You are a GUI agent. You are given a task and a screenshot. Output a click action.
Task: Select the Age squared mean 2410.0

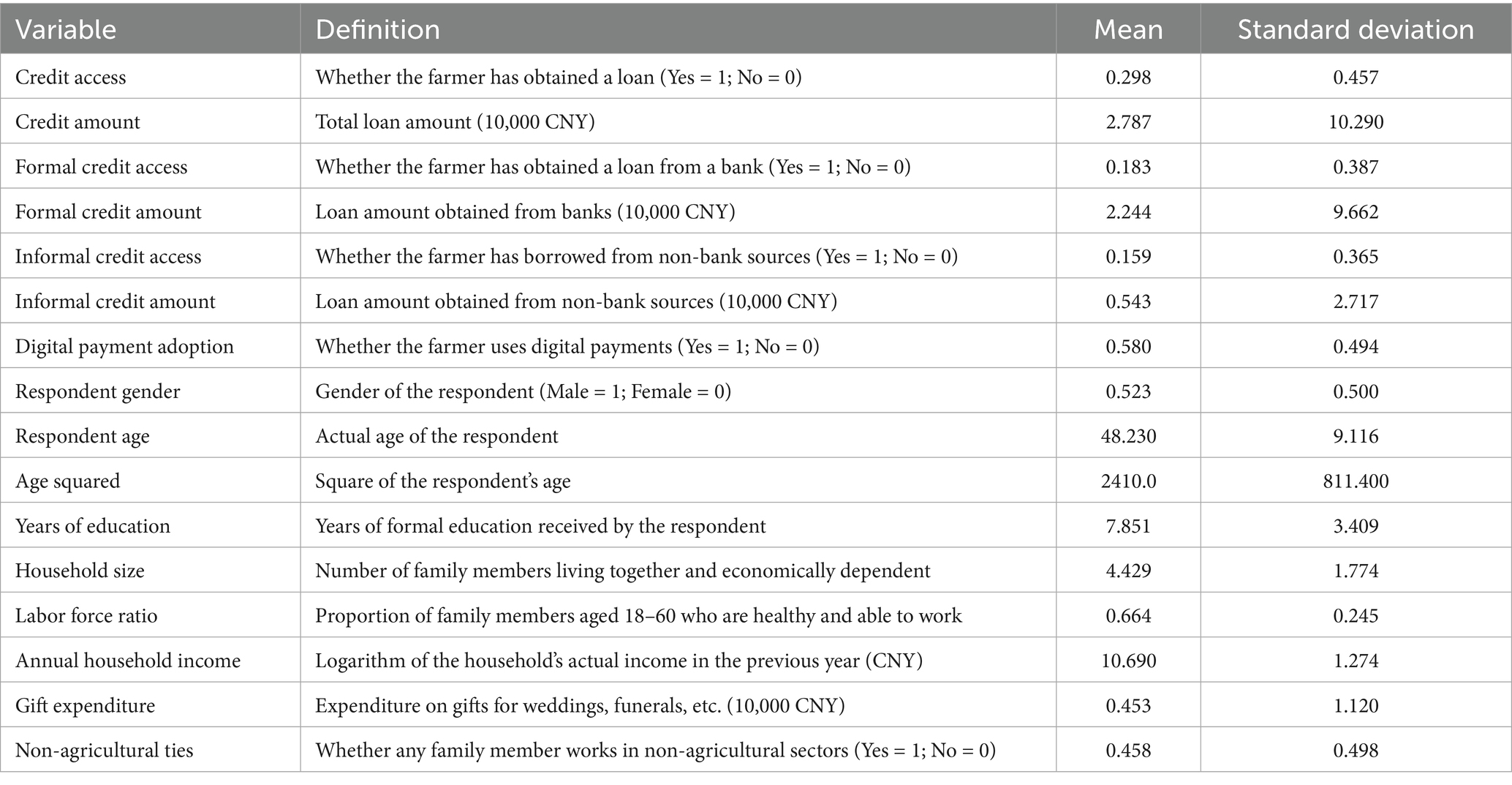point(1128,481)
